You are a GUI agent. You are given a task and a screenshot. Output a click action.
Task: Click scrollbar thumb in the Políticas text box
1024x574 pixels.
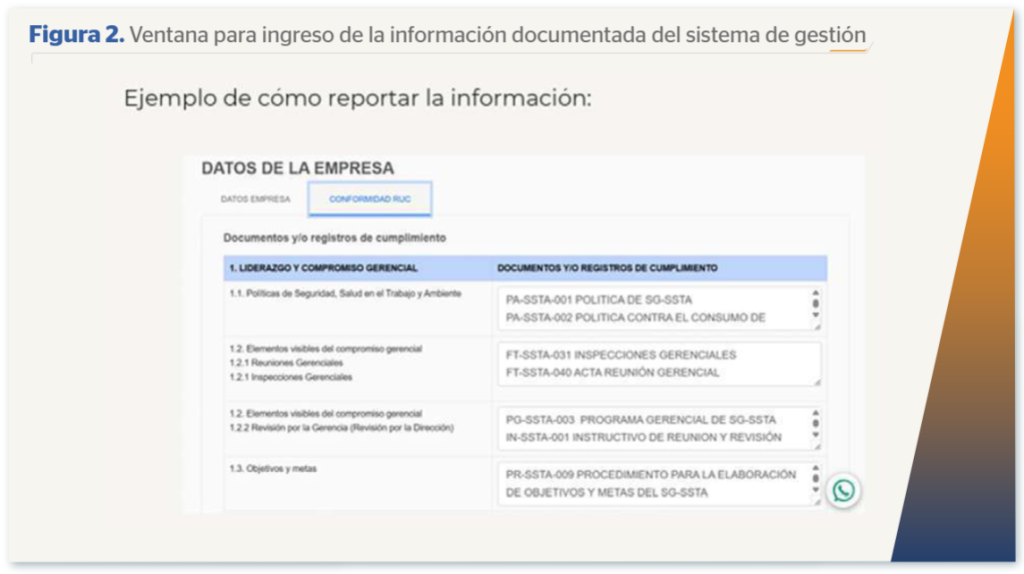coord(815,302)
